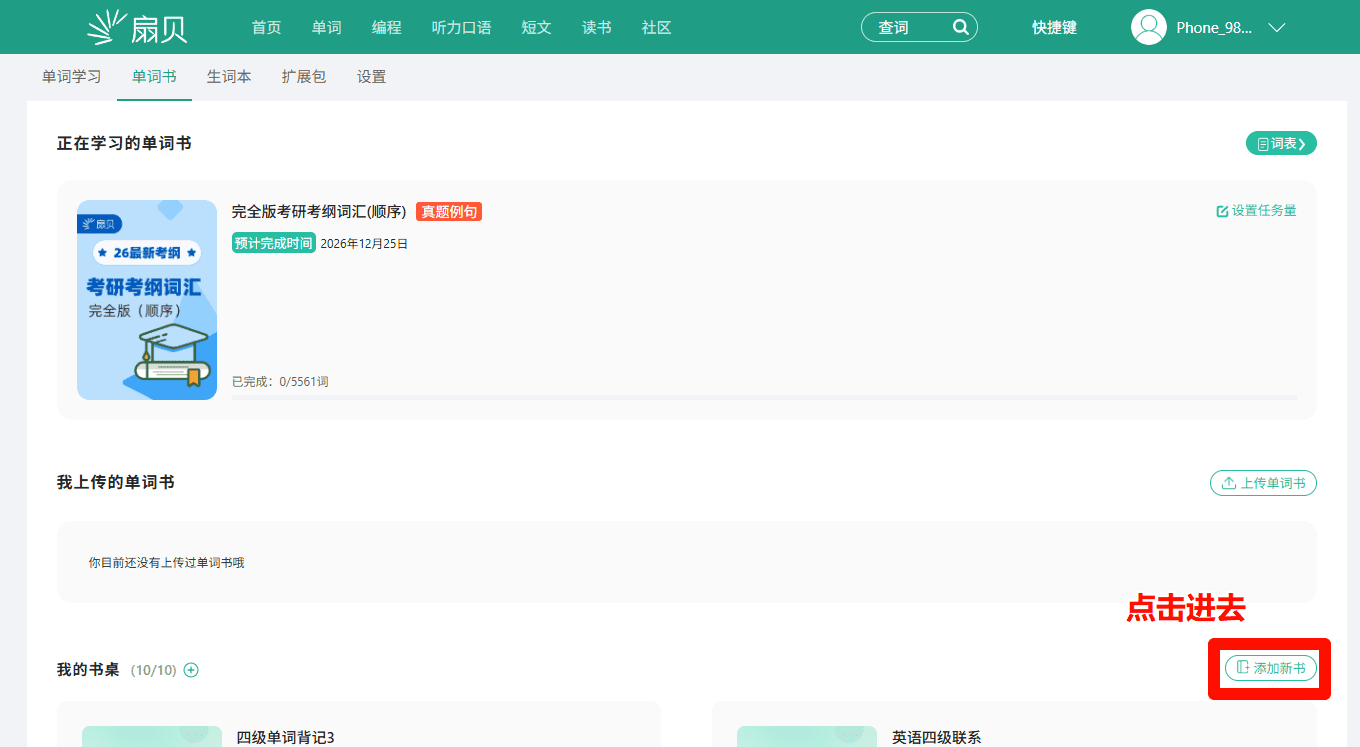Open book 英语四级联系

(x=936, y=738)
